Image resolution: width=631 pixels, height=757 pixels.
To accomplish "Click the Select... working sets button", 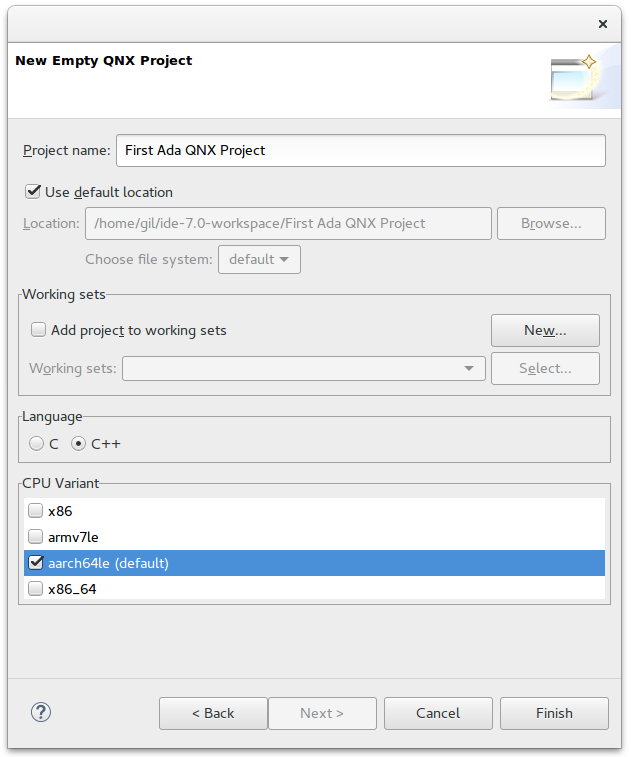I will tap(546, 368).
